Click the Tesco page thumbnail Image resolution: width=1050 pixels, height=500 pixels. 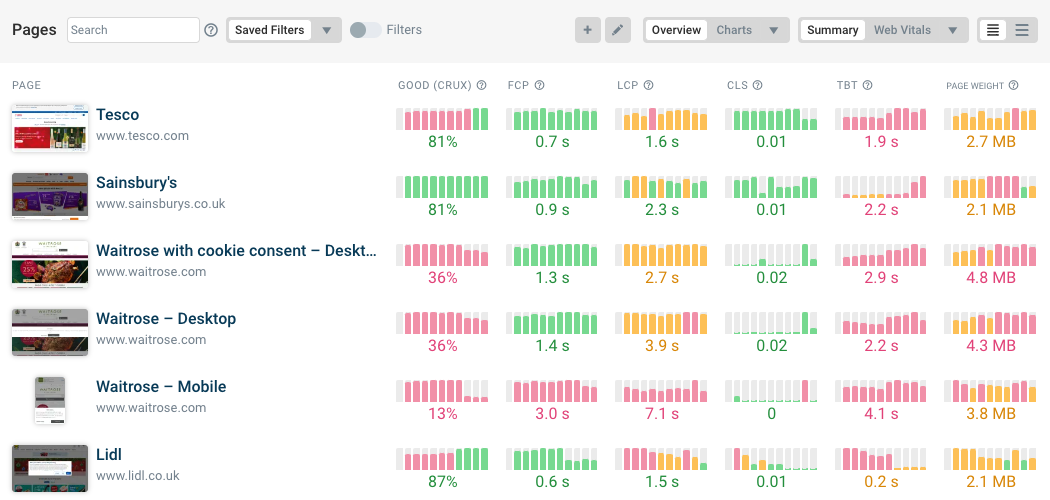(x=50, y=127)
